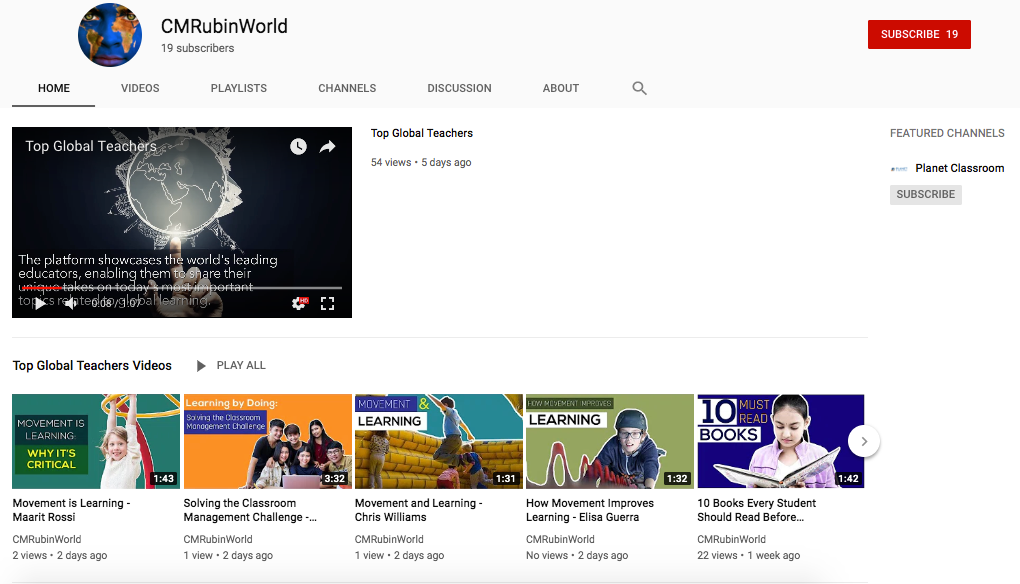Click the Featured Channels heading
The image size is (1020, 584).
pyautogui.click(x=947, y=133)
